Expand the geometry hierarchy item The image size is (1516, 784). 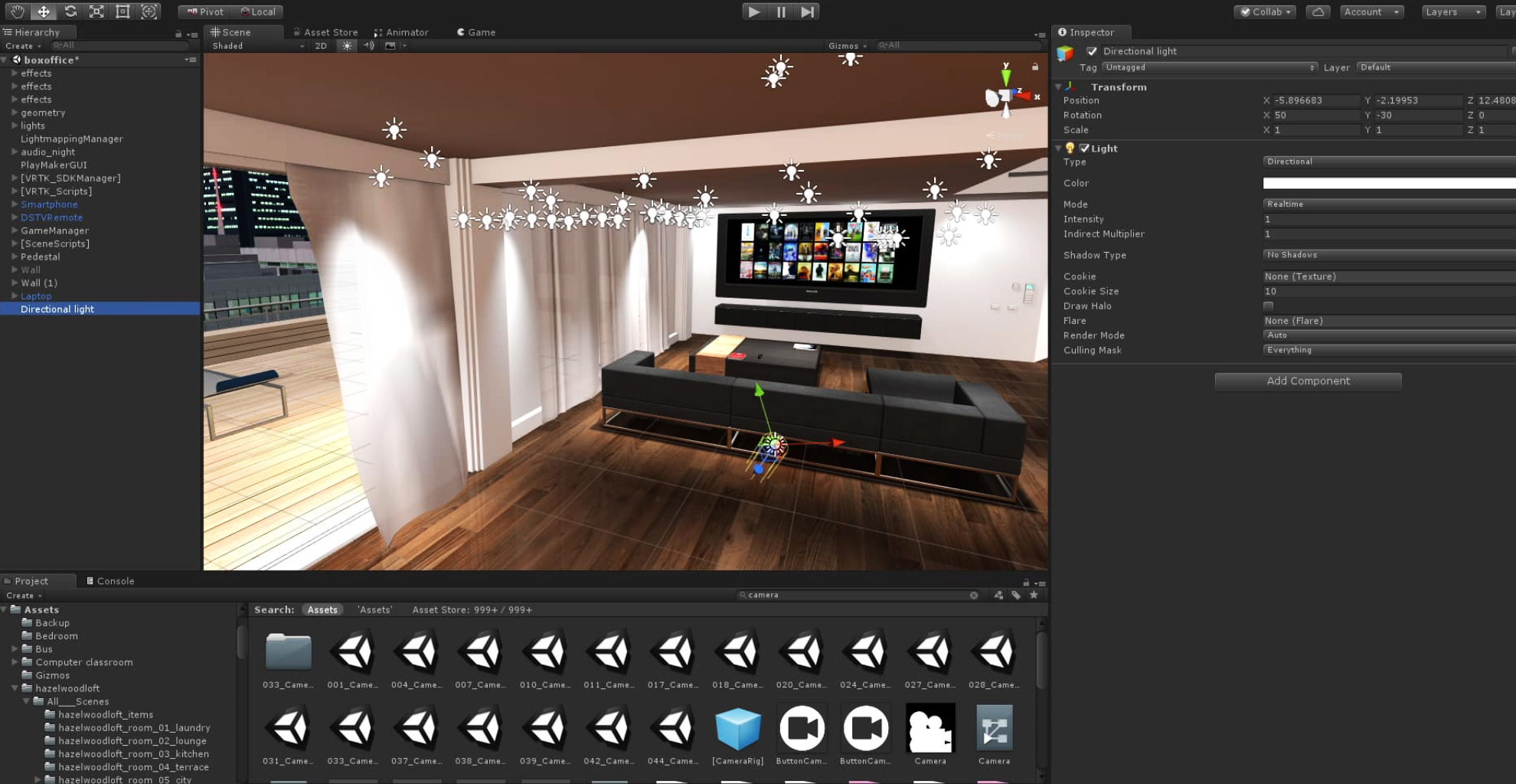(x=15, y=113)
